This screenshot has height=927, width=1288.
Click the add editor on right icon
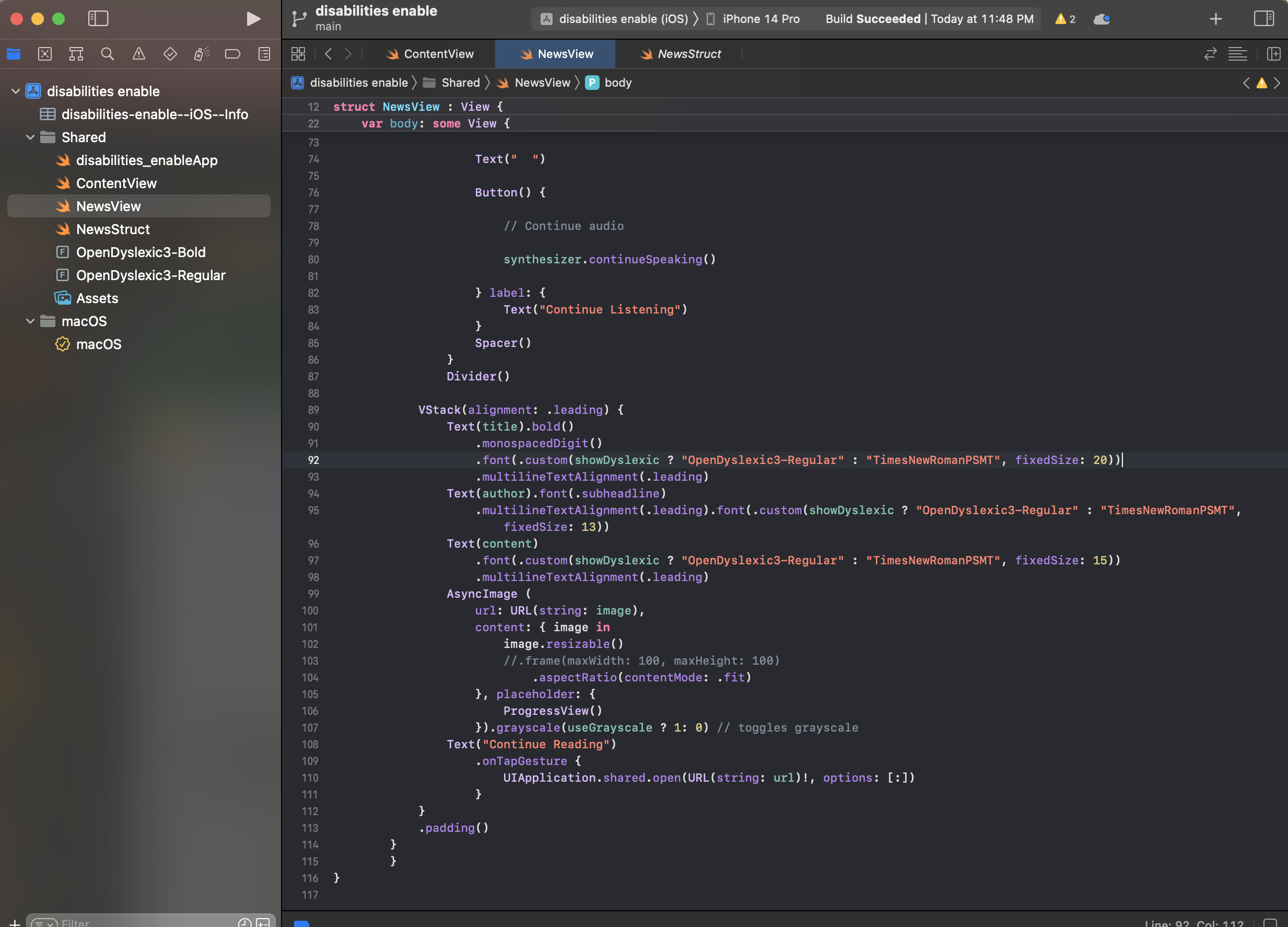[1273, 54]
